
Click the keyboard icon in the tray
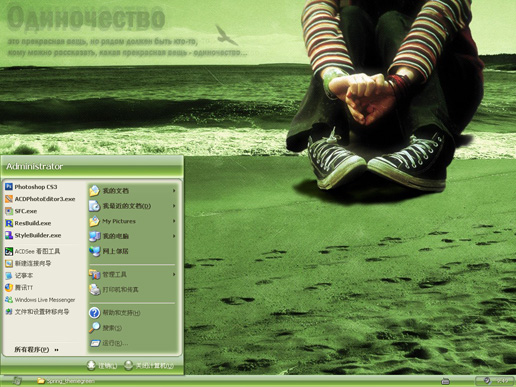[x=445, y=381]
